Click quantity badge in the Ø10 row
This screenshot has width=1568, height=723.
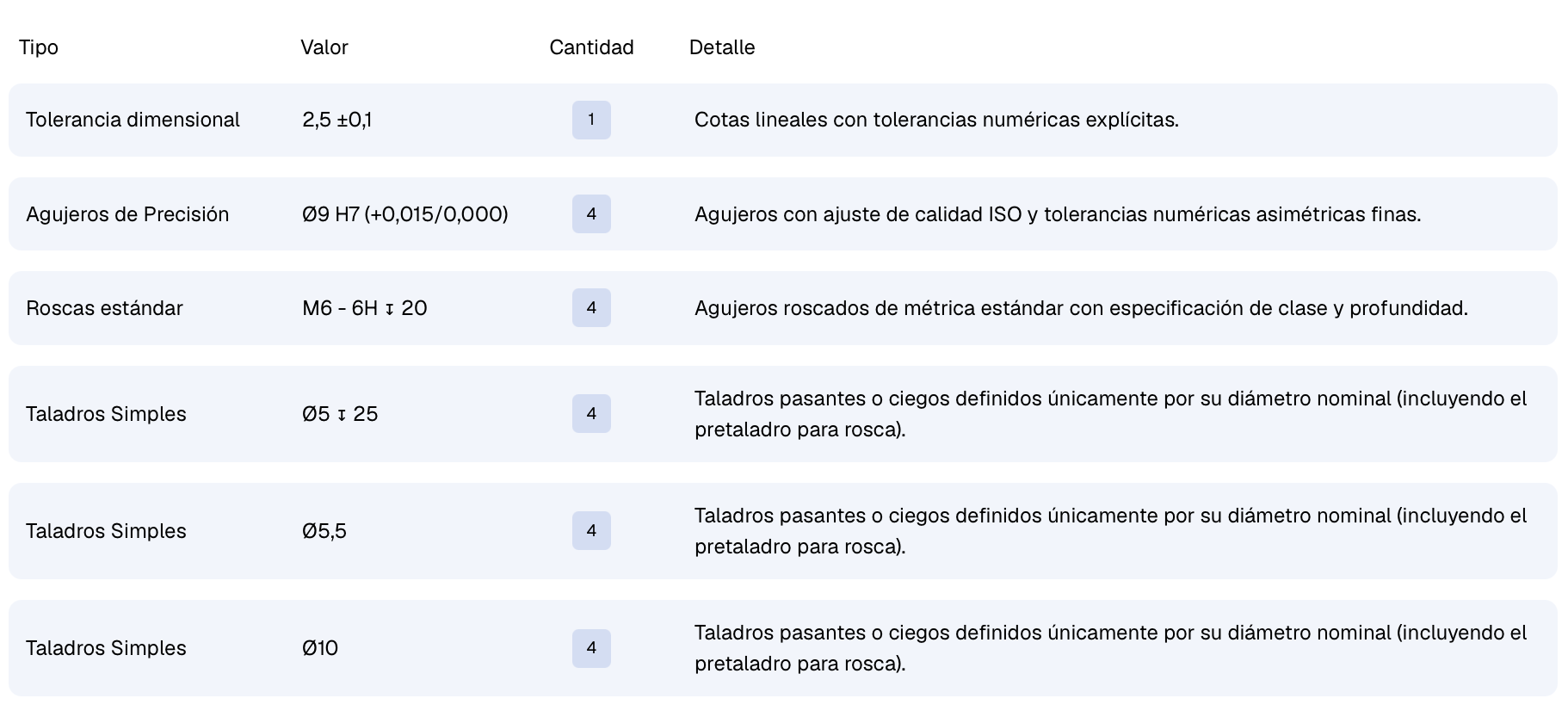tap(591, 648)
